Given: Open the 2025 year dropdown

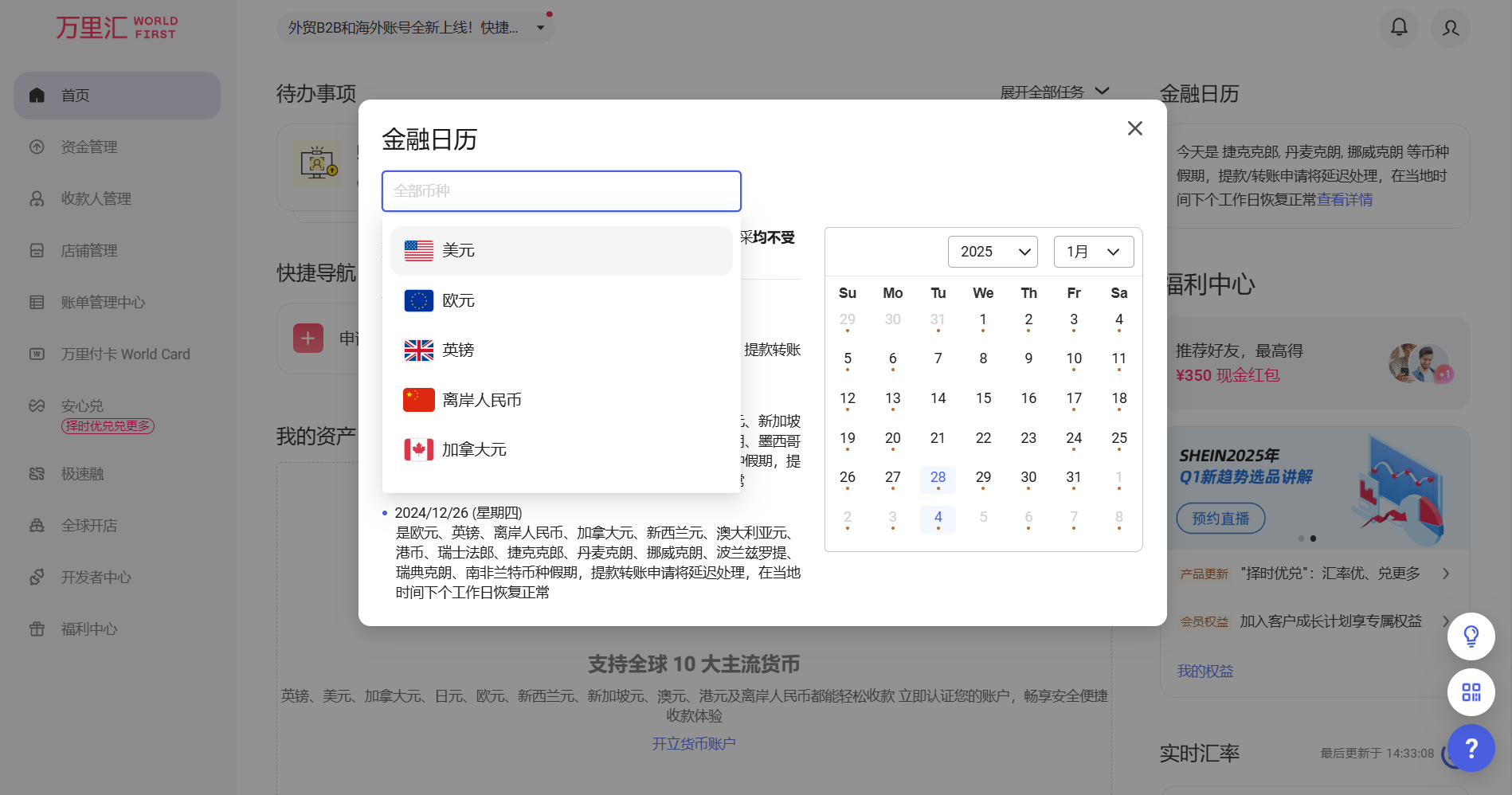Looking at the screenshot, I should click(x=992, y=252).
